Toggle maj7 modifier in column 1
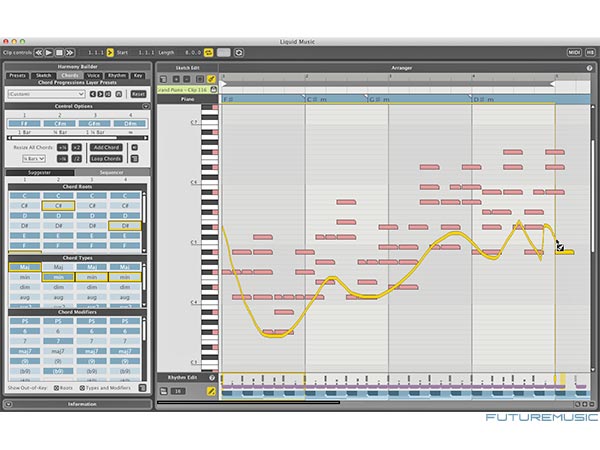The height and width of the screenshot is (450, 600). 25,351
